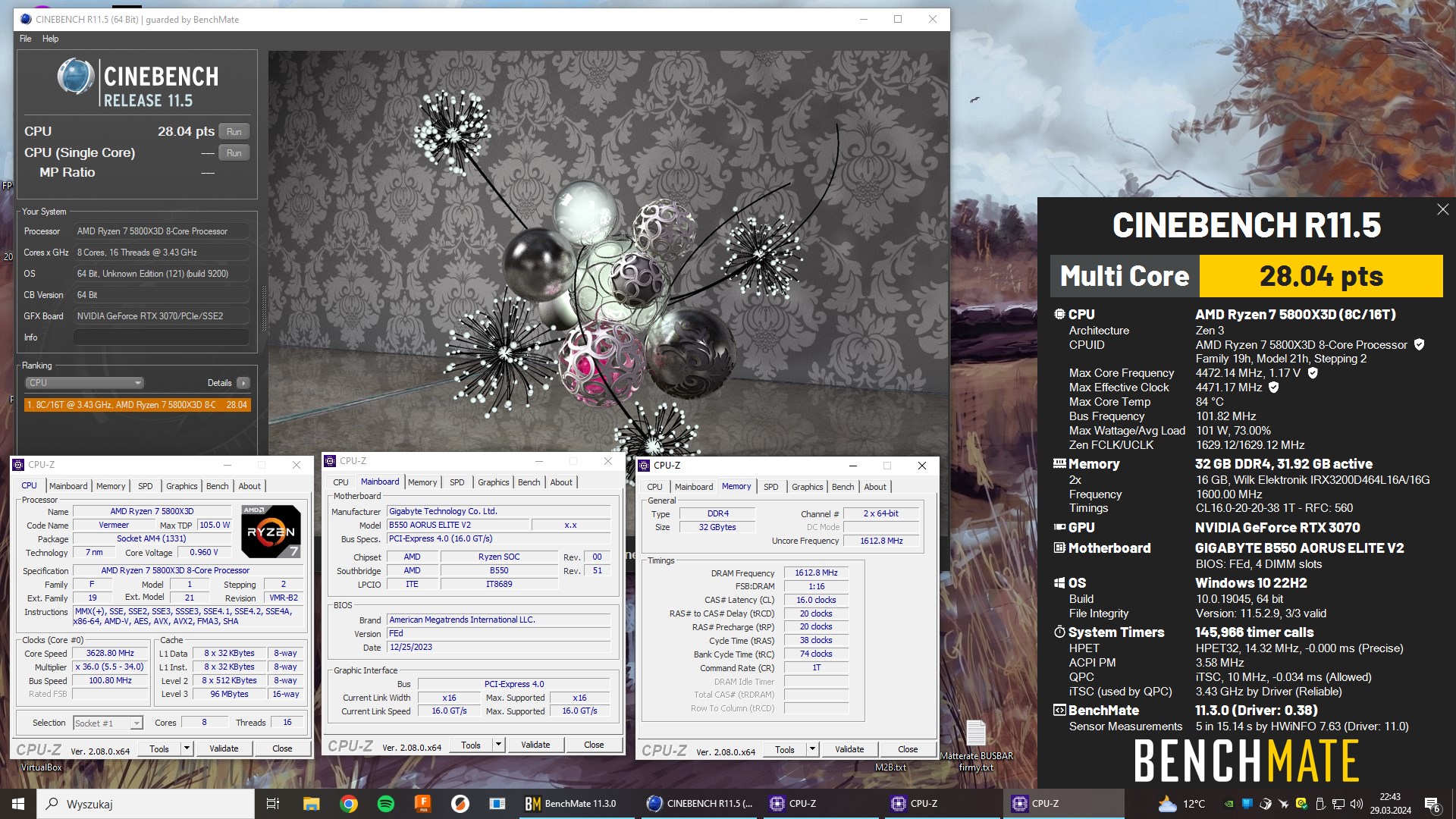Open Task View on the taskbar
The height and width of the screenshot is (819, 1456).
click(273, 803)
